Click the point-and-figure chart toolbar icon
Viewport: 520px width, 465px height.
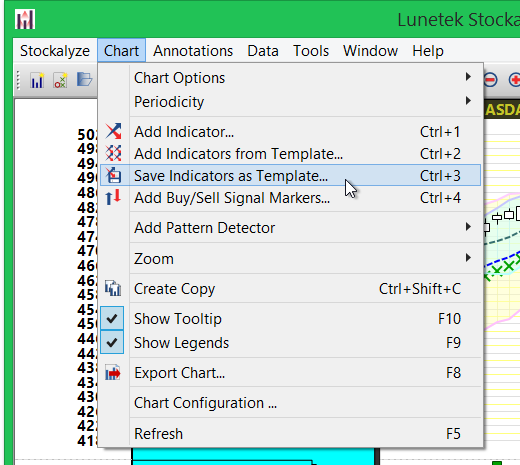point(60,80)
